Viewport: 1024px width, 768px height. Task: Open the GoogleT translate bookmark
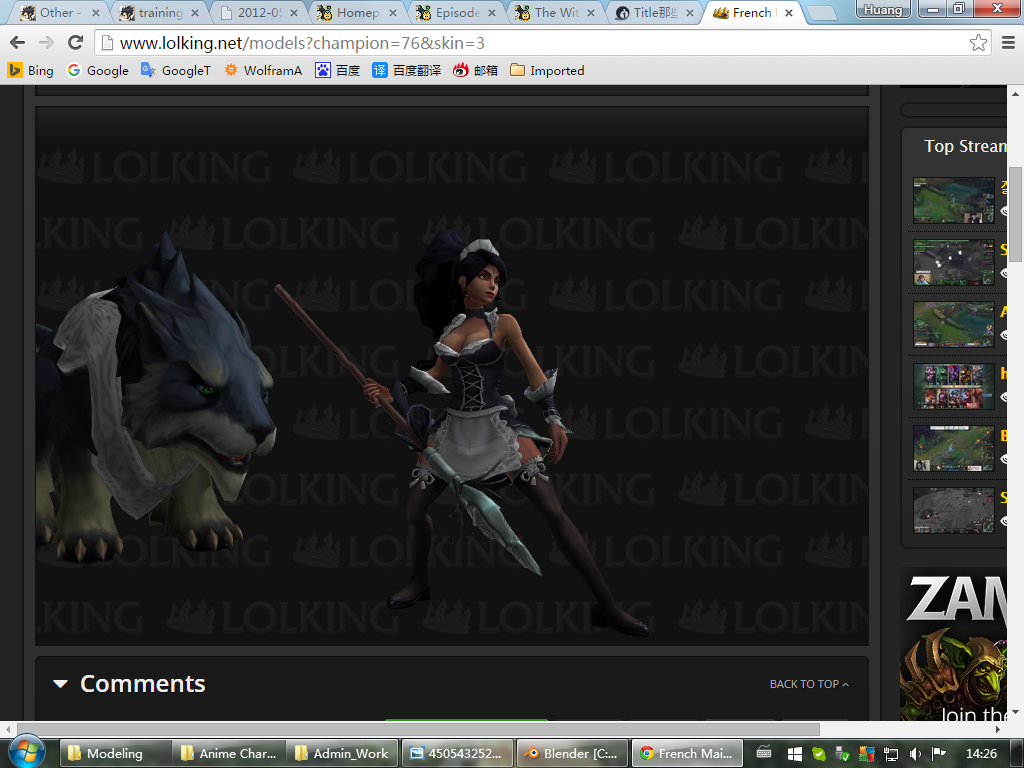(x=176, y=71)
